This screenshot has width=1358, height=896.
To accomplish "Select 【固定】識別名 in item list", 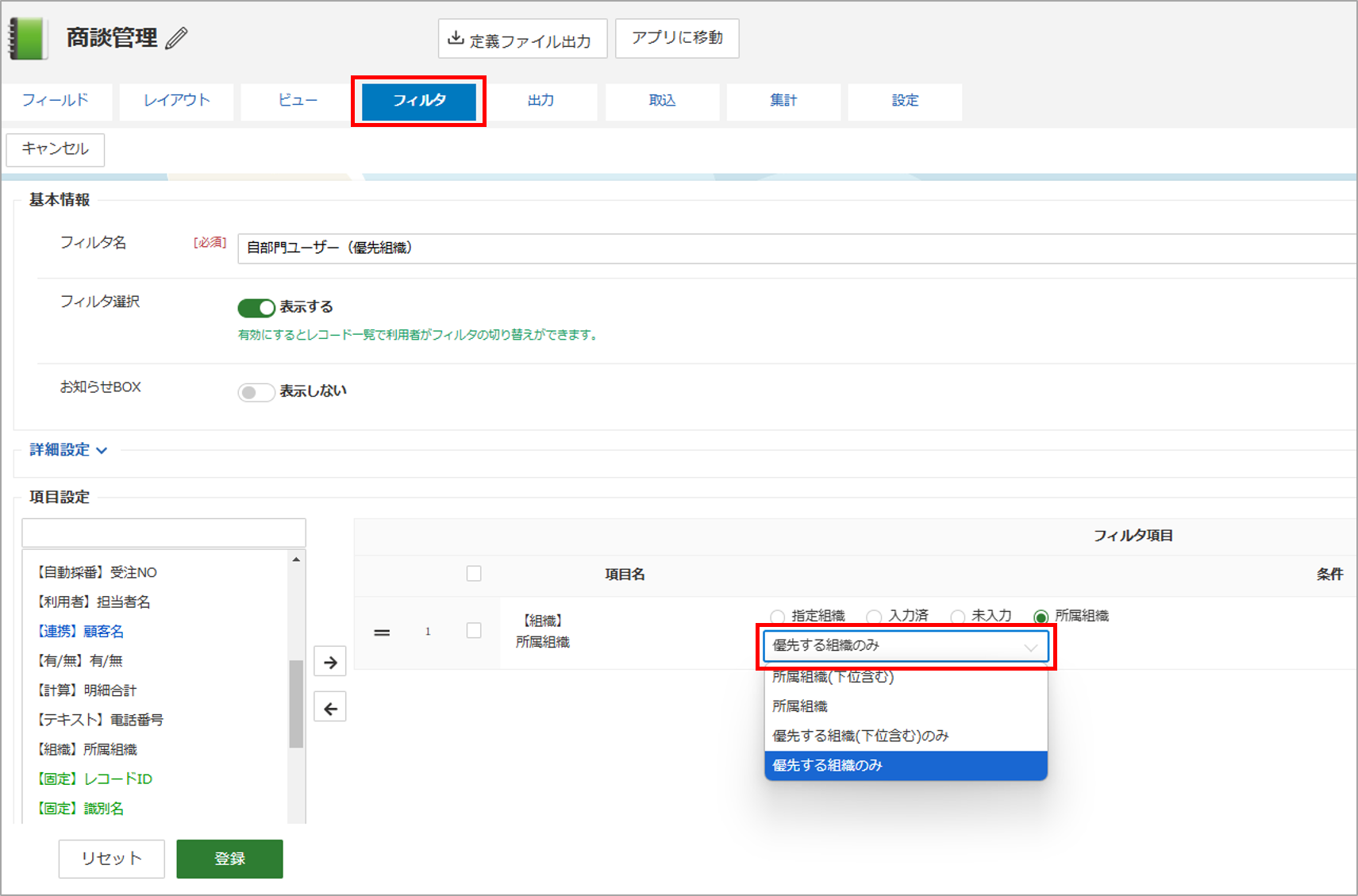I will pos(79,808).
